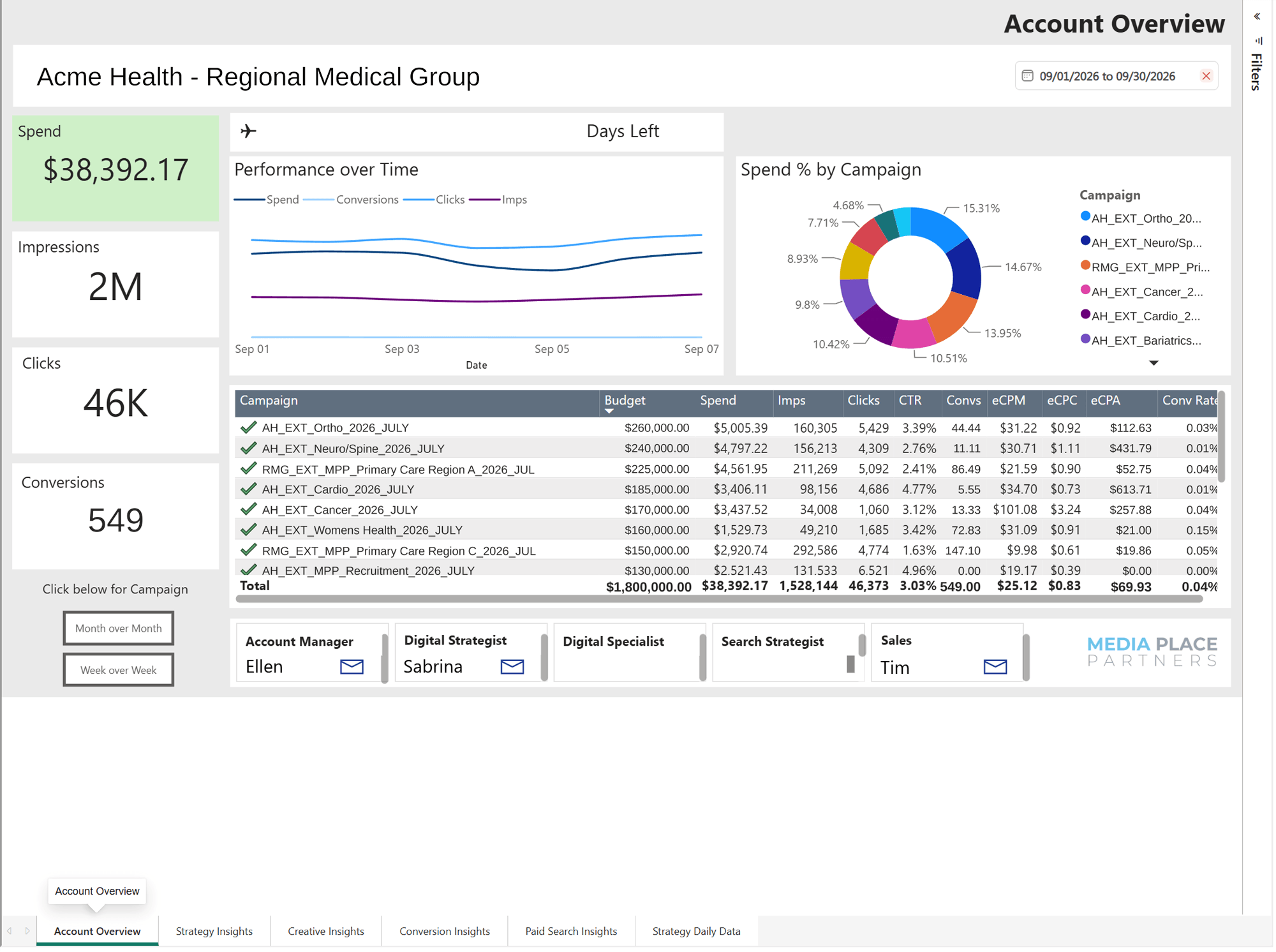
Task: Switch to Strategy Insights tab
Action: 214,931
